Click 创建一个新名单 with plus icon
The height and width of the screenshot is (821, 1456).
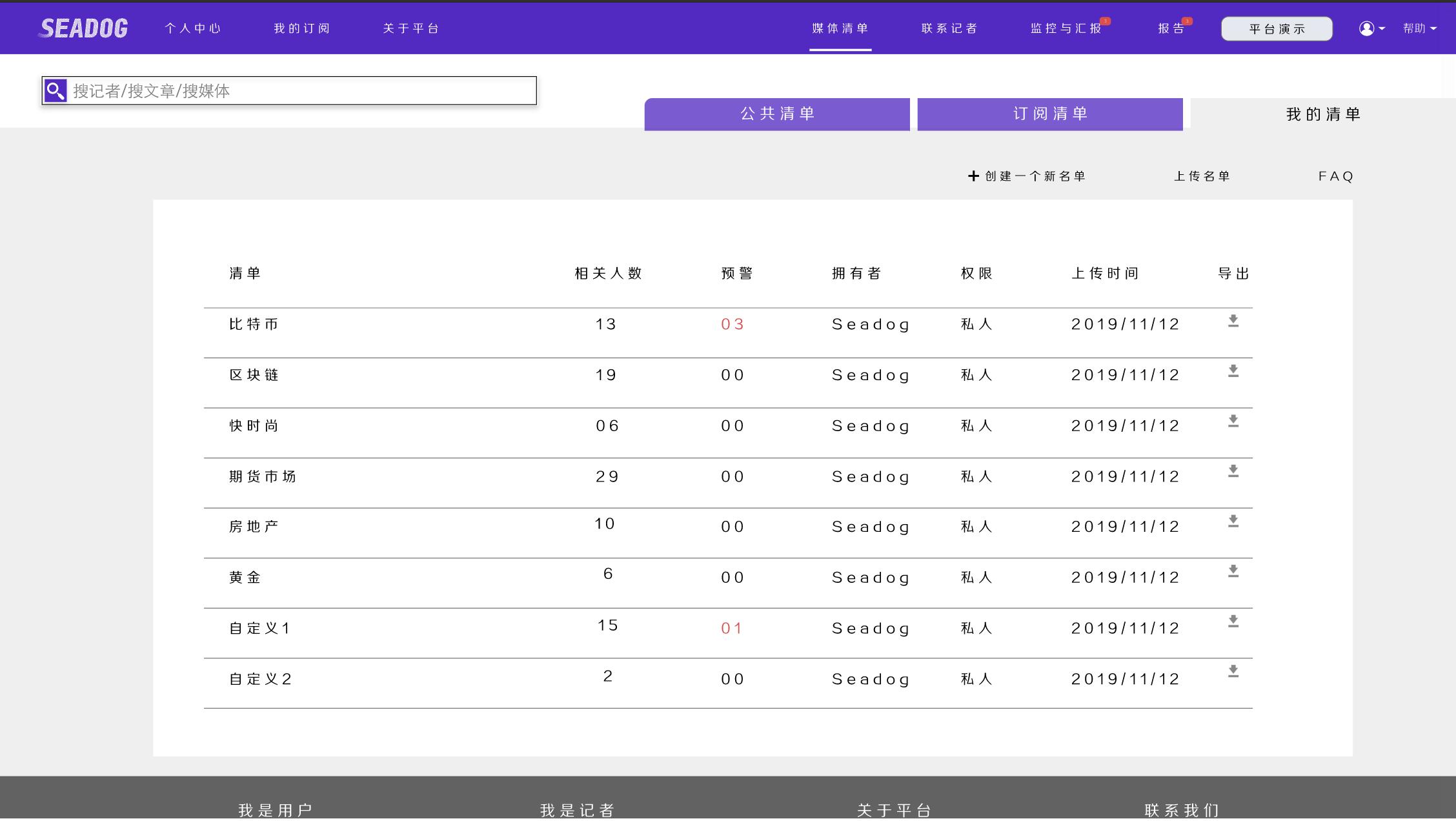pos(1027,176)
